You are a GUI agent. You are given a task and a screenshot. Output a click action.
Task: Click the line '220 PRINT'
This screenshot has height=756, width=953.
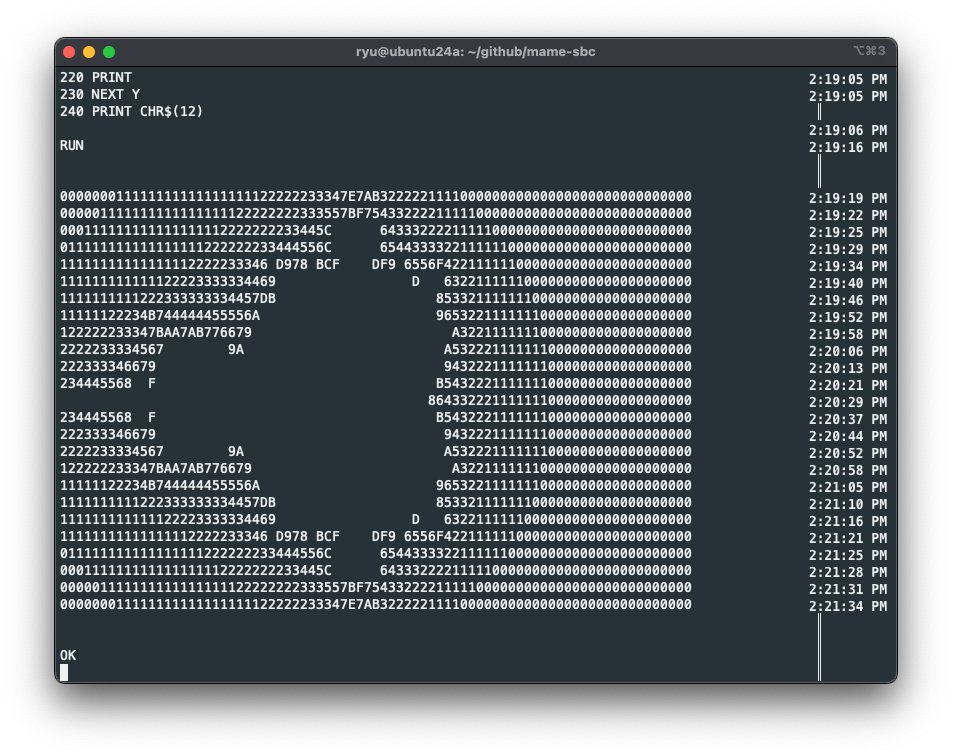(x=96, y=77)
